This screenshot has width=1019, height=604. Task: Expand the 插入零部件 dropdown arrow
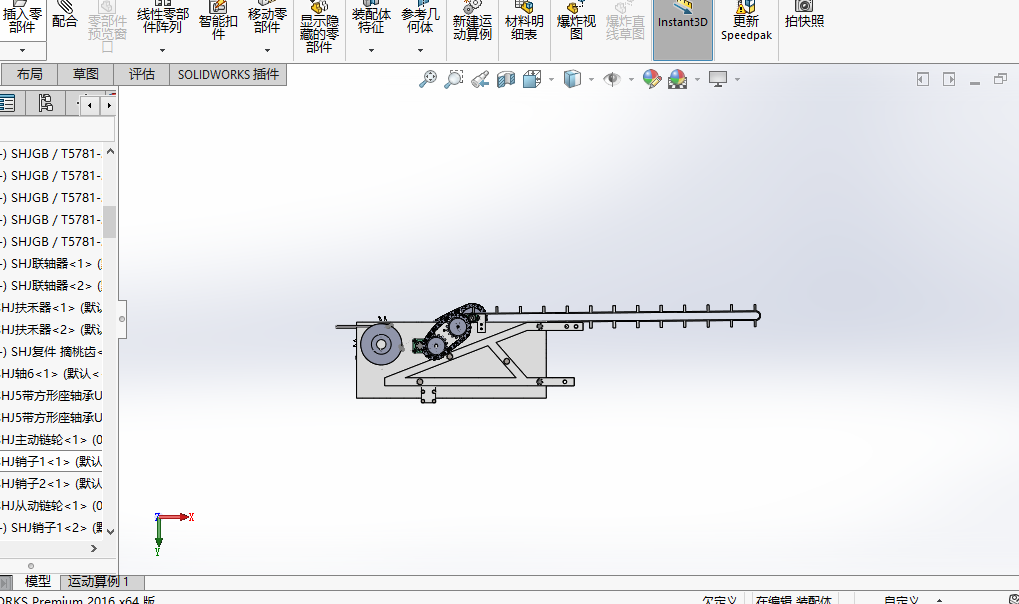coord(23,50)
